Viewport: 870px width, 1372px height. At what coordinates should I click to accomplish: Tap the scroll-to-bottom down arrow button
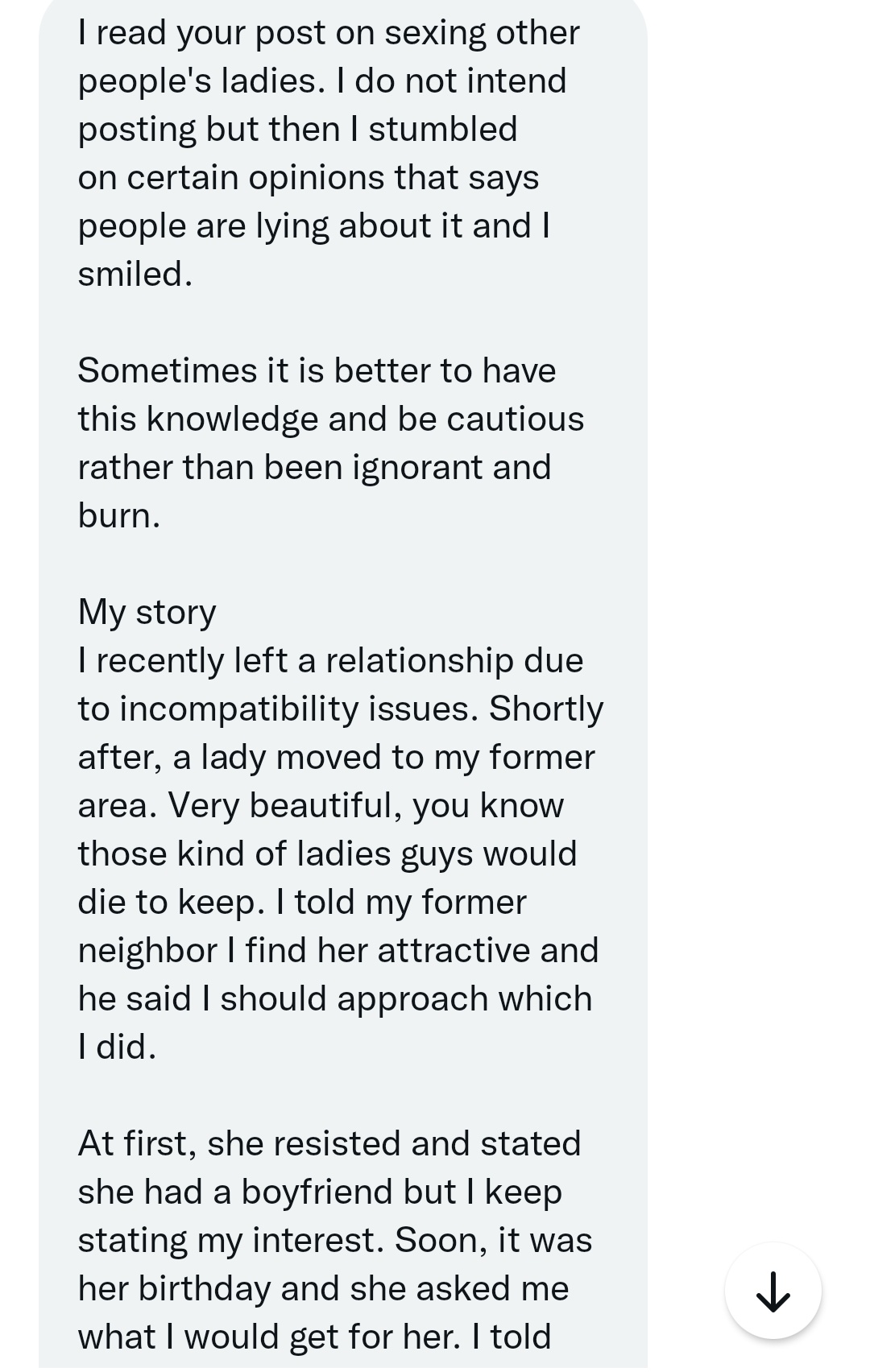[x=773, y=1291]
